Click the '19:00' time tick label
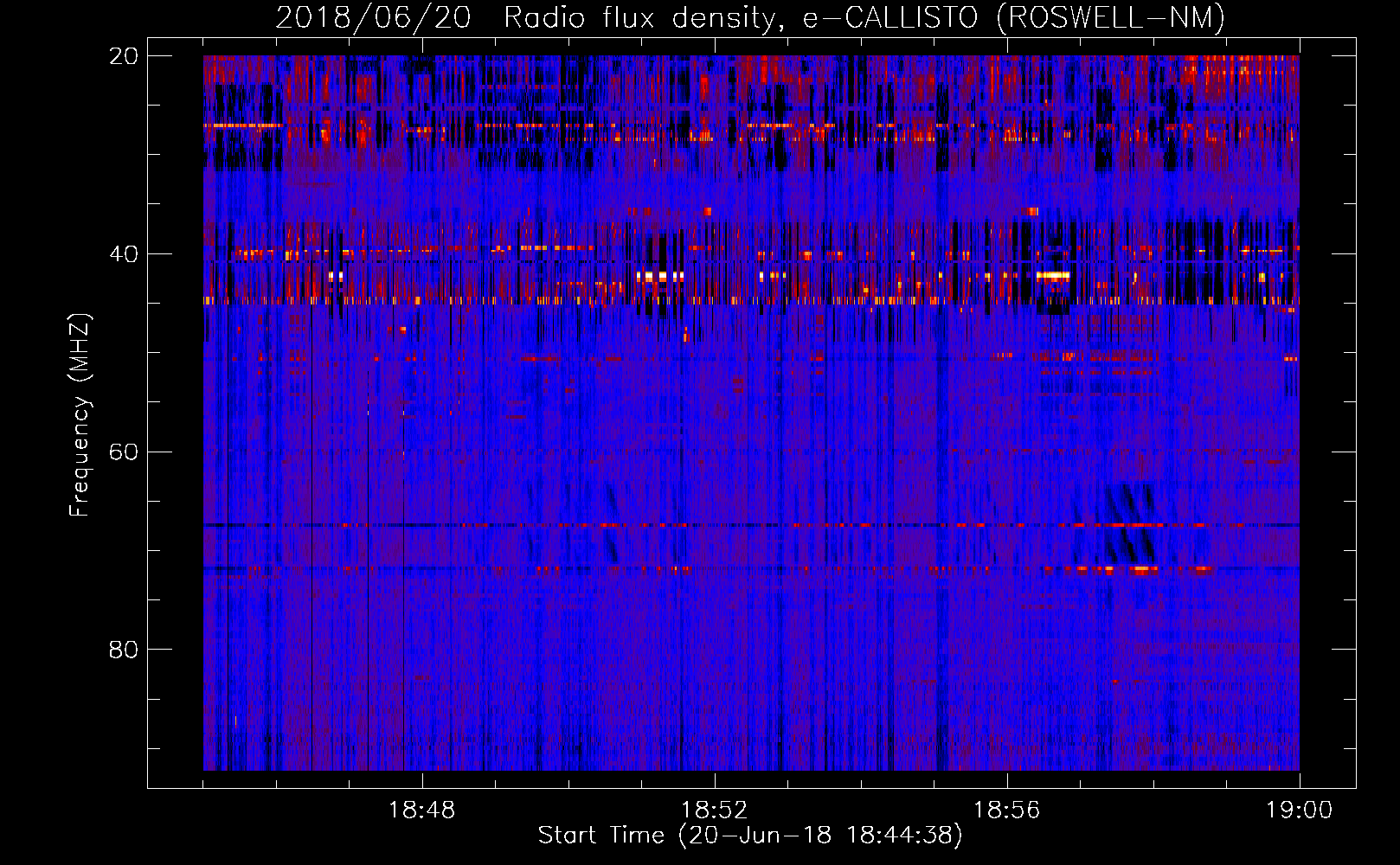The image size is (1400, 865). coord(1300,810)
